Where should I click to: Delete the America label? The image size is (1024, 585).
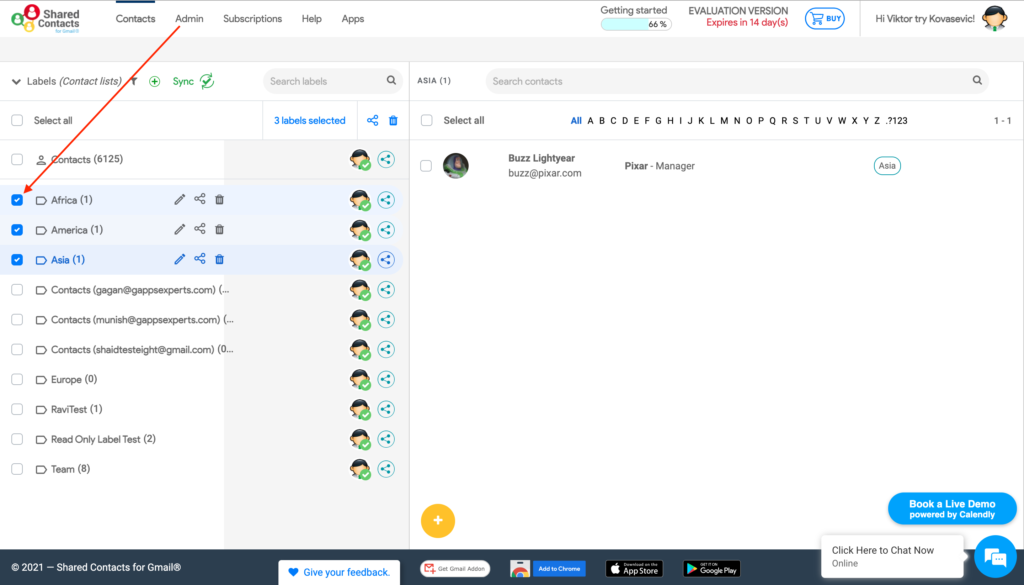coord(219,229)
